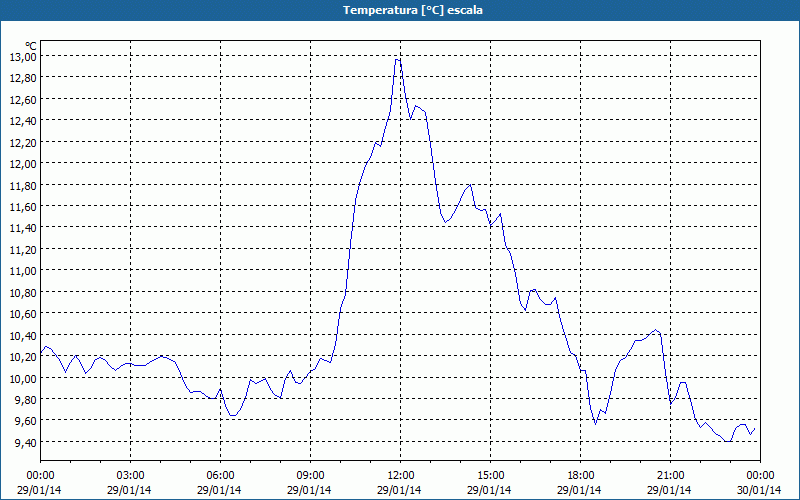Click the 30/01/14 date label
Viewport: 800px width, 500px height.
pos(759,490)
